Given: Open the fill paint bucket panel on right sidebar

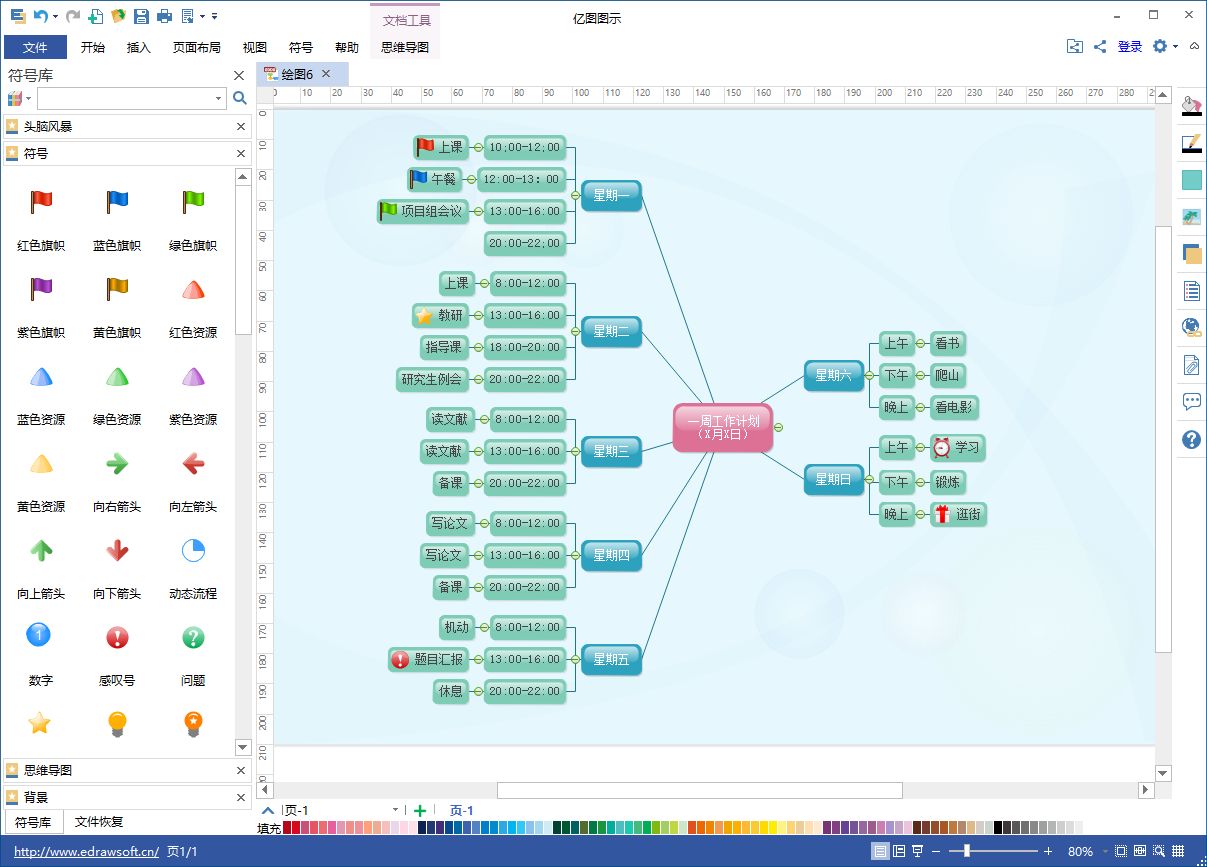Looking at the screenshot, I should click(1191, 105).
